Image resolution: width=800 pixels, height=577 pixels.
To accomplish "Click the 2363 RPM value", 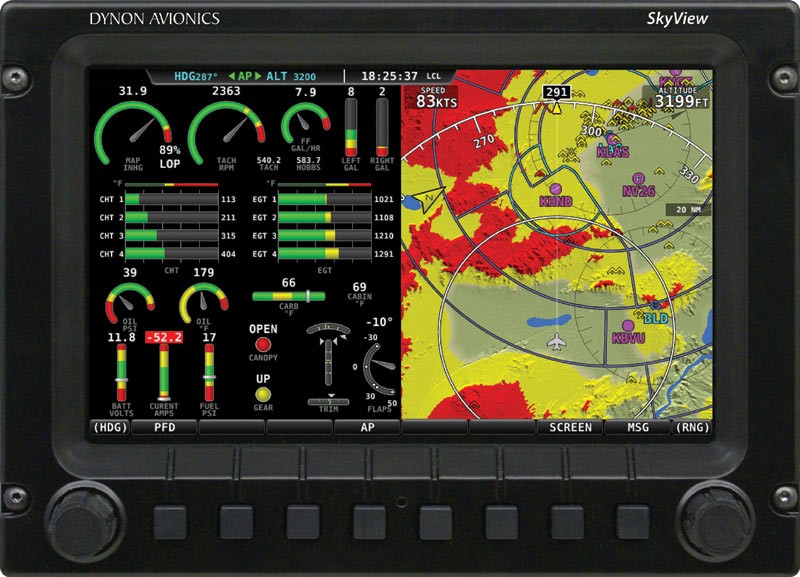I will [x=226, y=91].
